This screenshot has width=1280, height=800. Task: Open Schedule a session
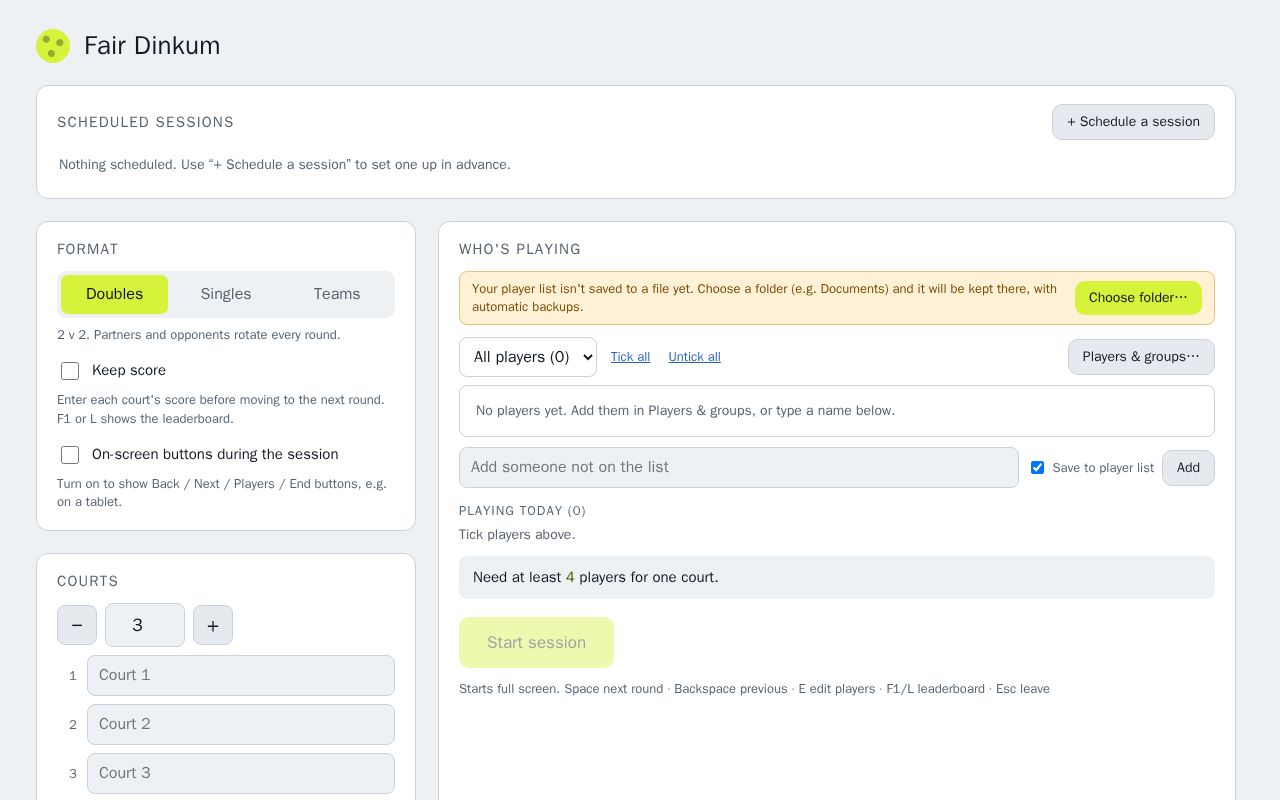pyautogui.click(x=1133, y=122)
